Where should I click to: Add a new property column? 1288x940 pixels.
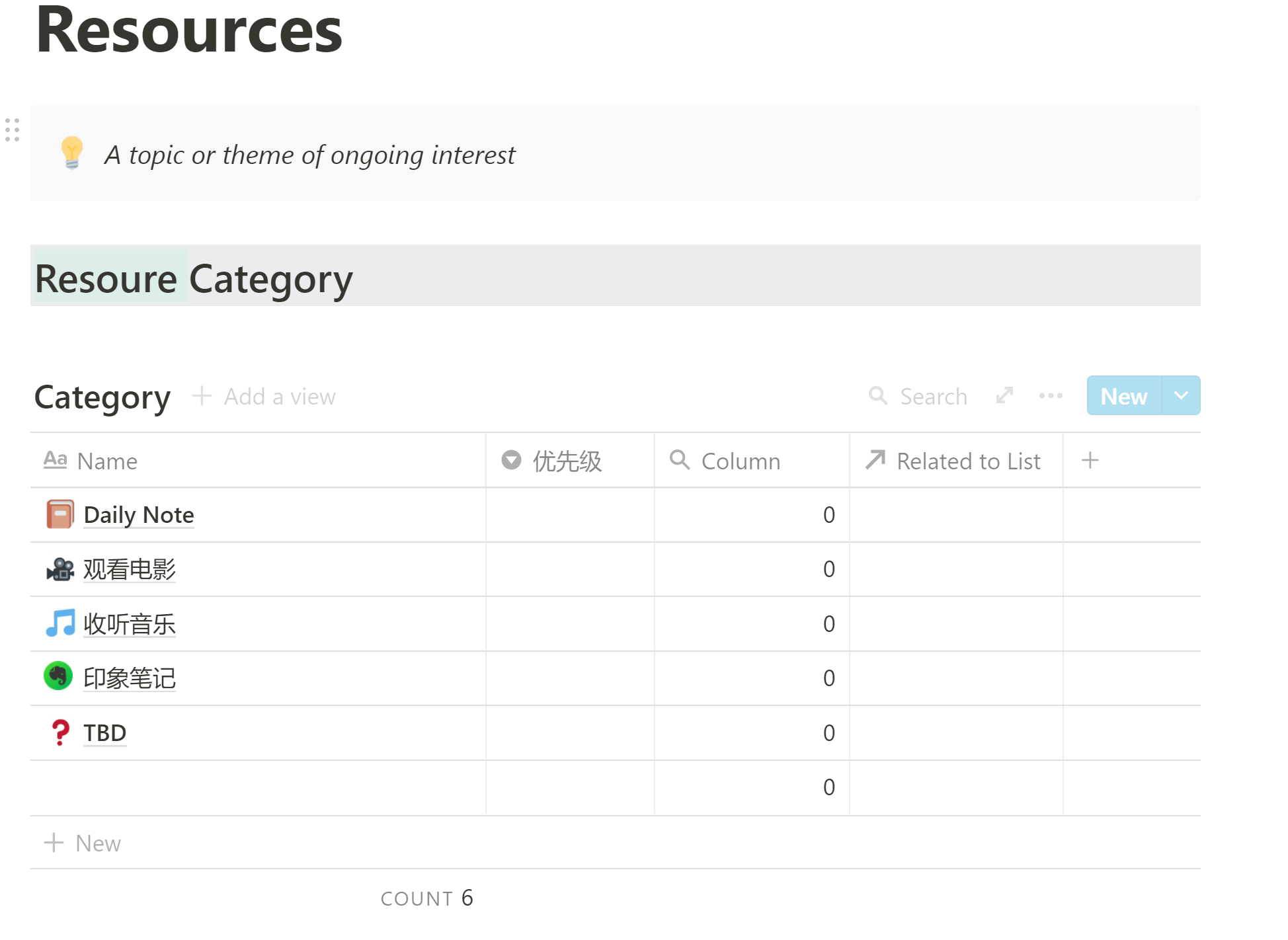(x=1090, y=460)
